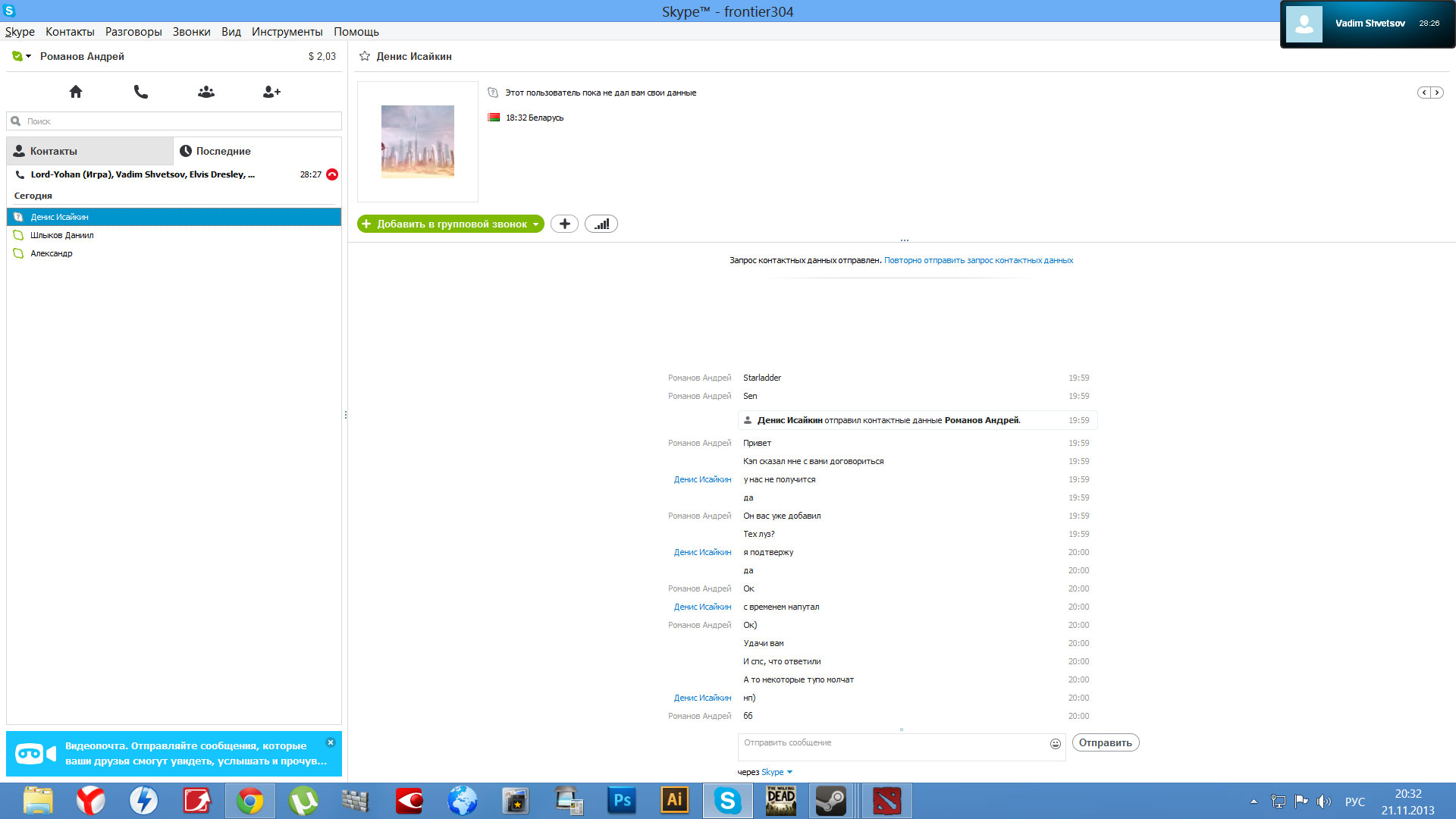Close the Видеопочта promo banner

[331, 742]
